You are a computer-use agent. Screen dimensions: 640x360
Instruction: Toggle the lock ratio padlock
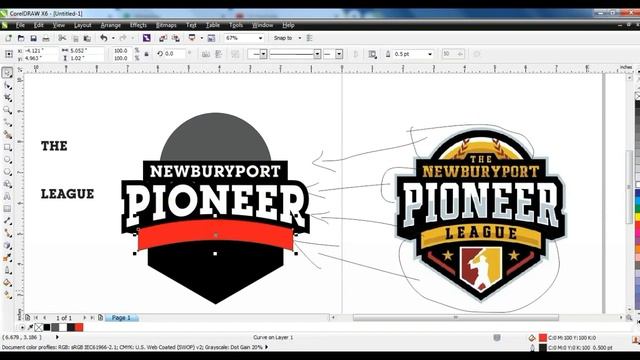(146, 54)
